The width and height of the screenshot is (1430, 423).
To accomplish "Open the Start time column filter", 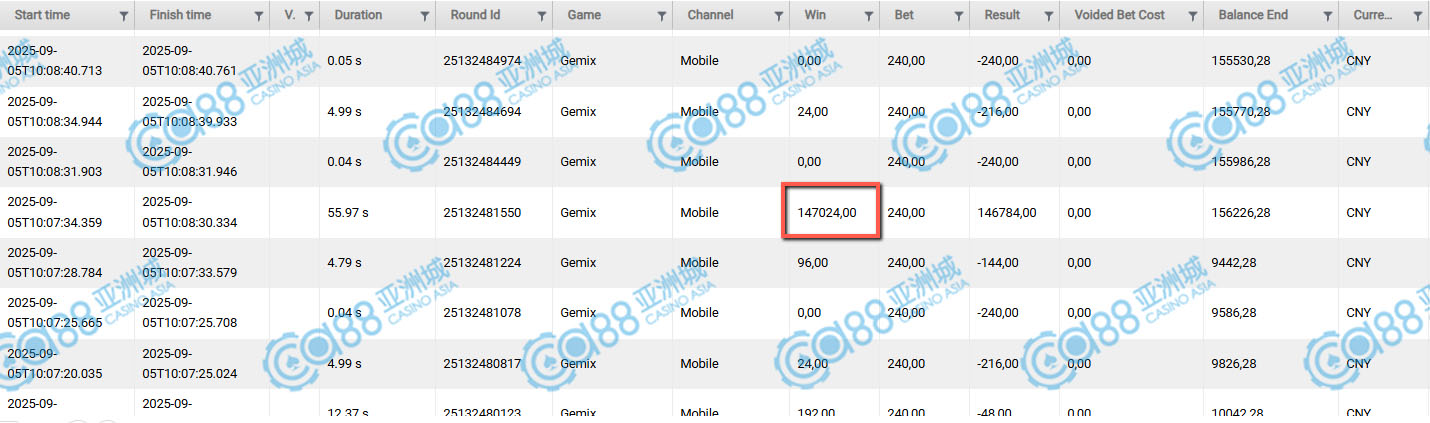I will point(123,16).
